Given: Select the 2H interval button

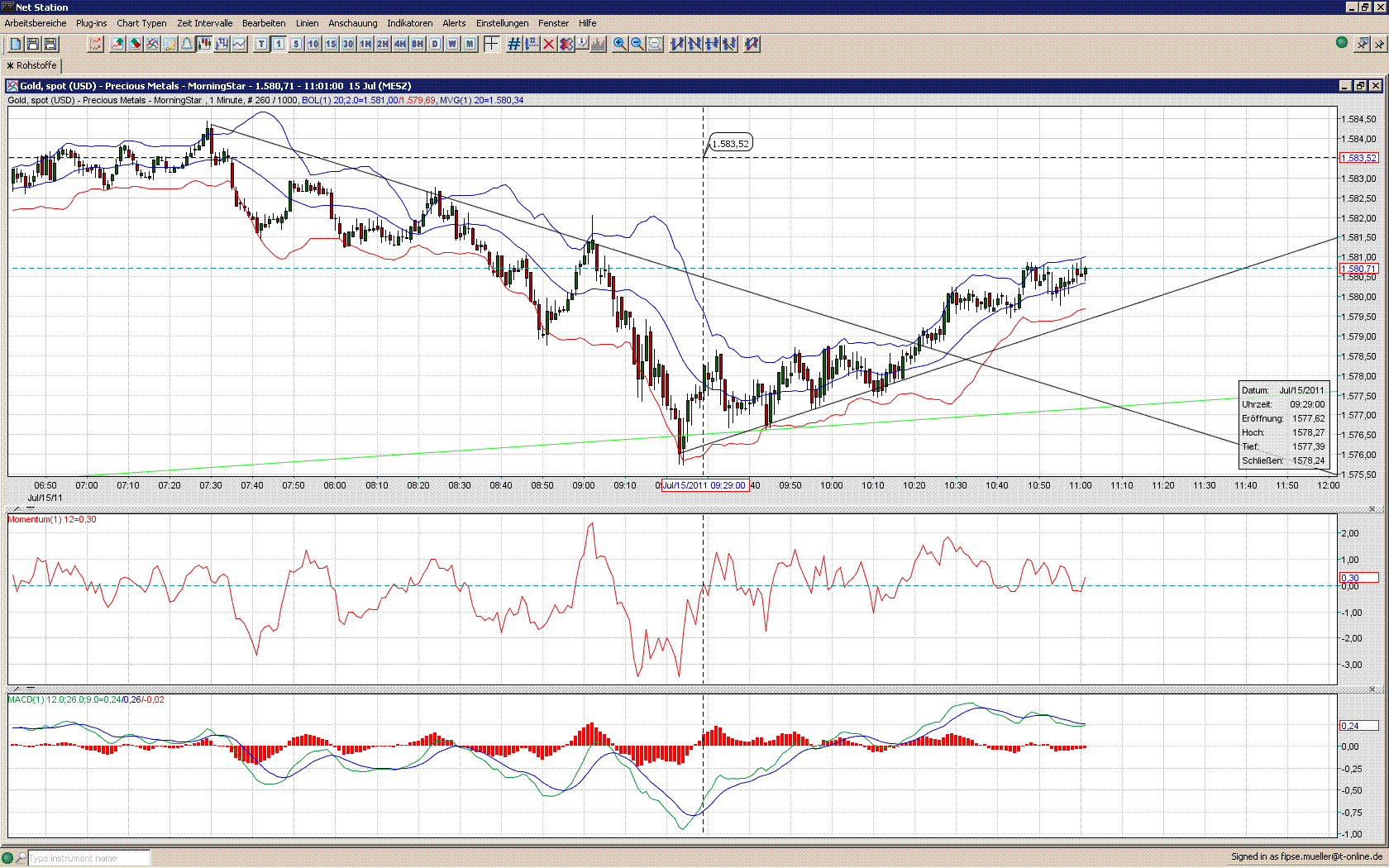Looking at the screenshot, I should click(383, 44).
